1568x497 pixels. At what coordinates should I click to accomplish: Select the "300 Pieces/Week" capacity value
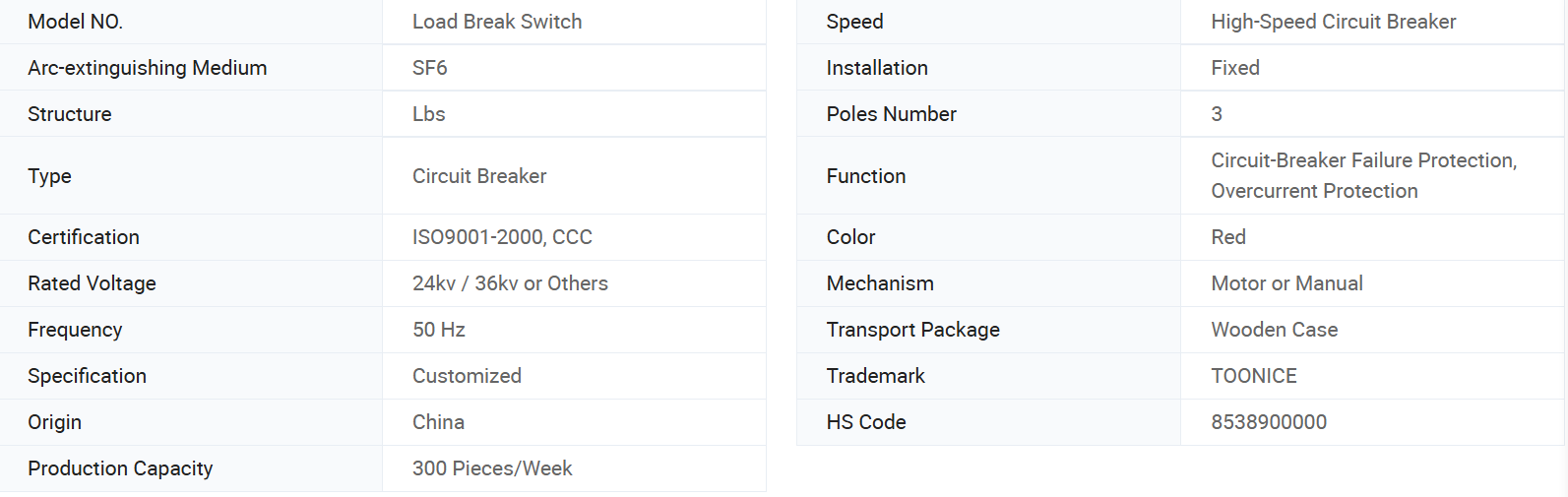[492, 468]
